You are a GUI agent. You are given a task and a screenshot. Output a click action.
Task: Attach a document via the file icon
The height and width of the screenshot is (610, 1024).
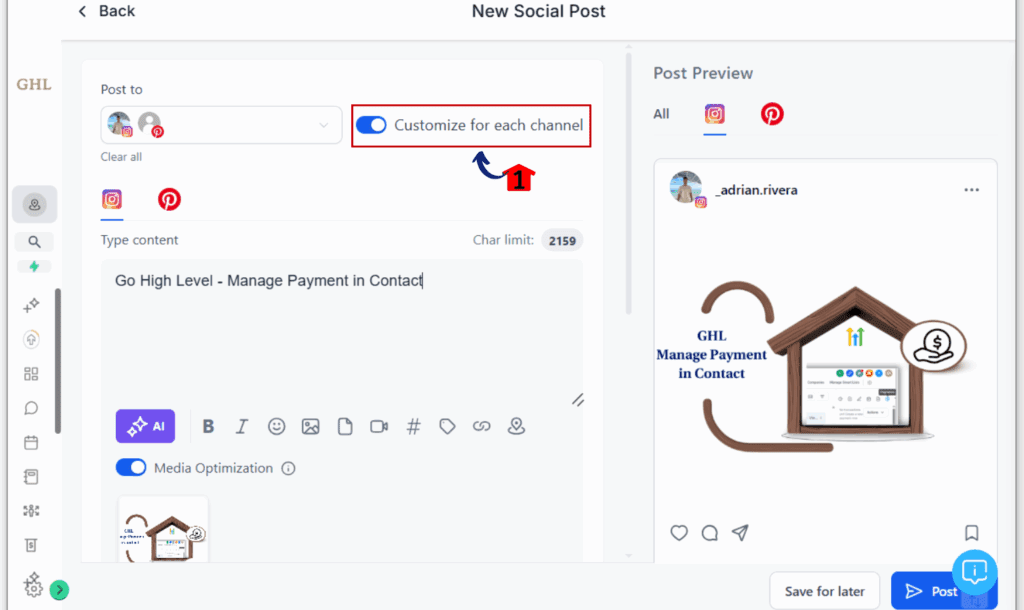[x=345, y=426]
